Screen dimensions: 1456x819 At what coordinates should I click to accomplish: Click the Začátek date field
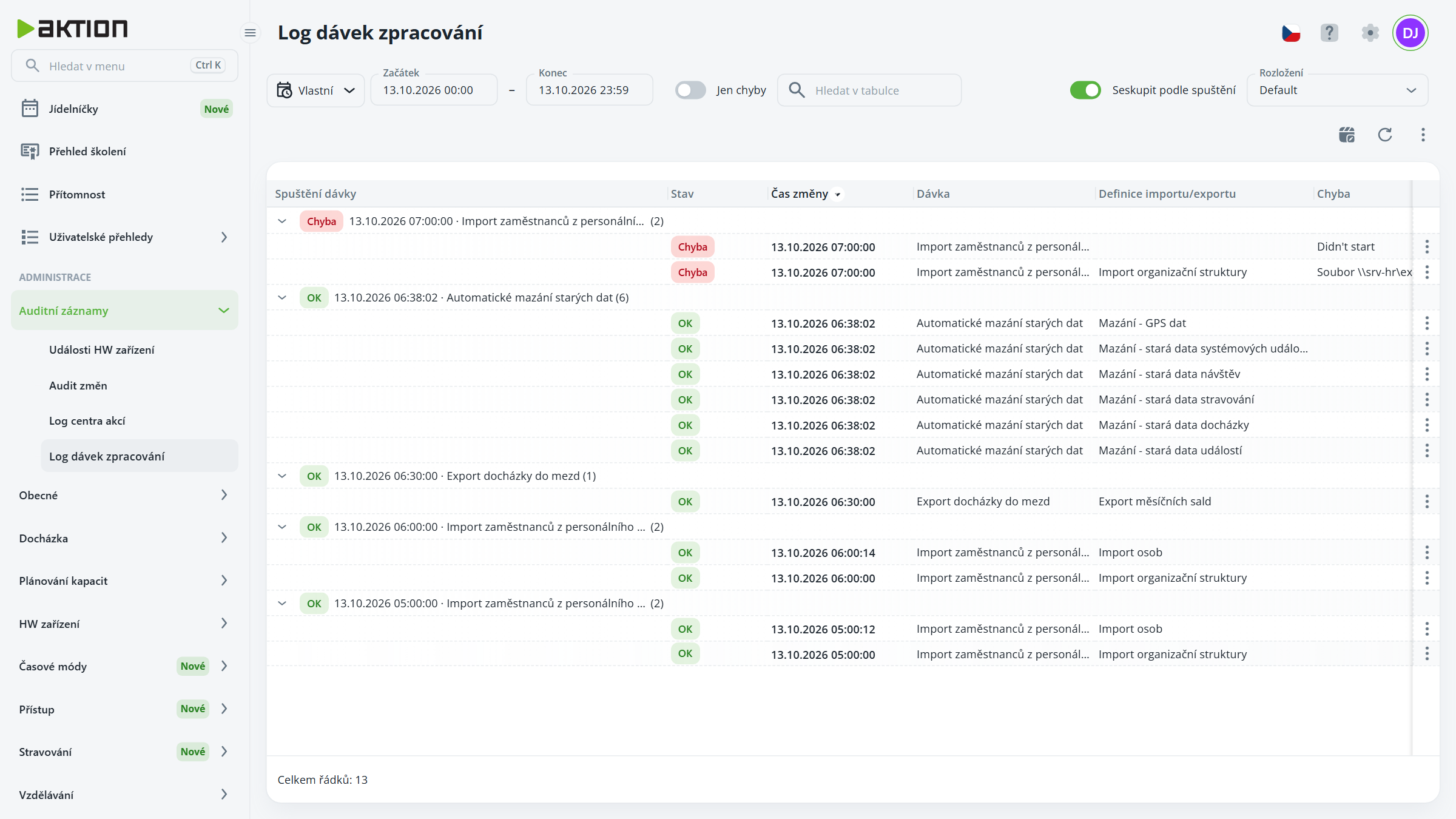pos(434,90)
